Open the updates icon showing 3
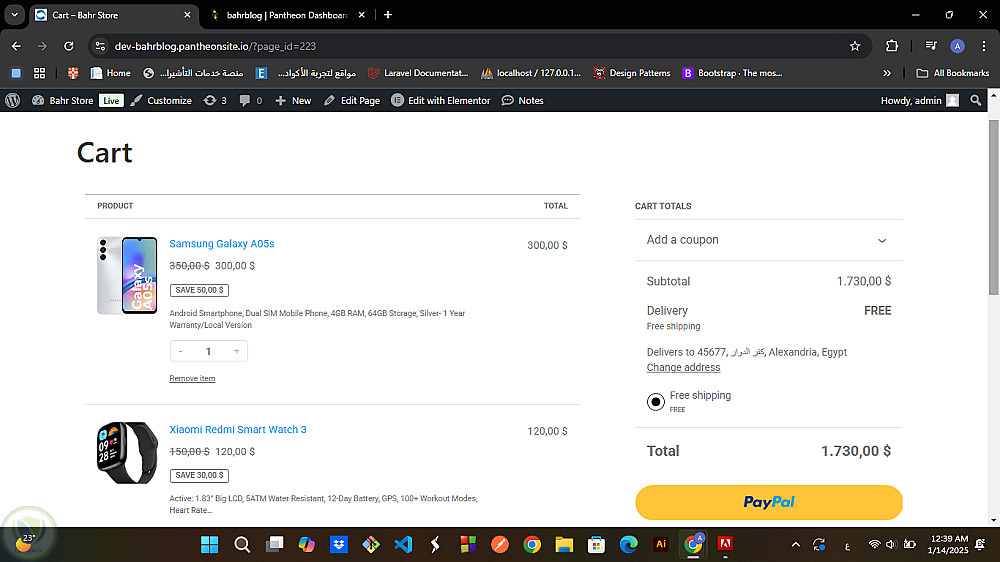Image resolution: width=1000 pixels, height=562 pixels. tap(215, 100)
